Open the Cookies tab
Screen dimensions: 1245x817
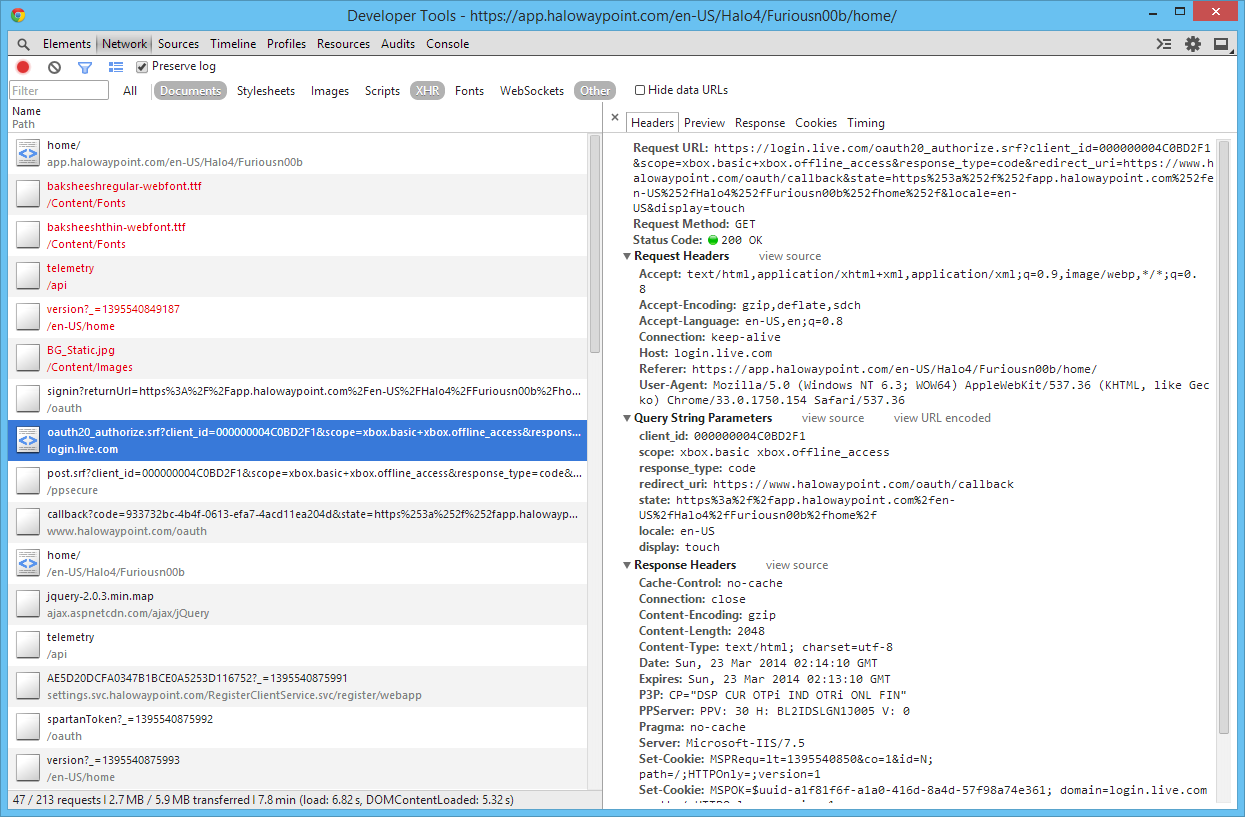[816, 123]
